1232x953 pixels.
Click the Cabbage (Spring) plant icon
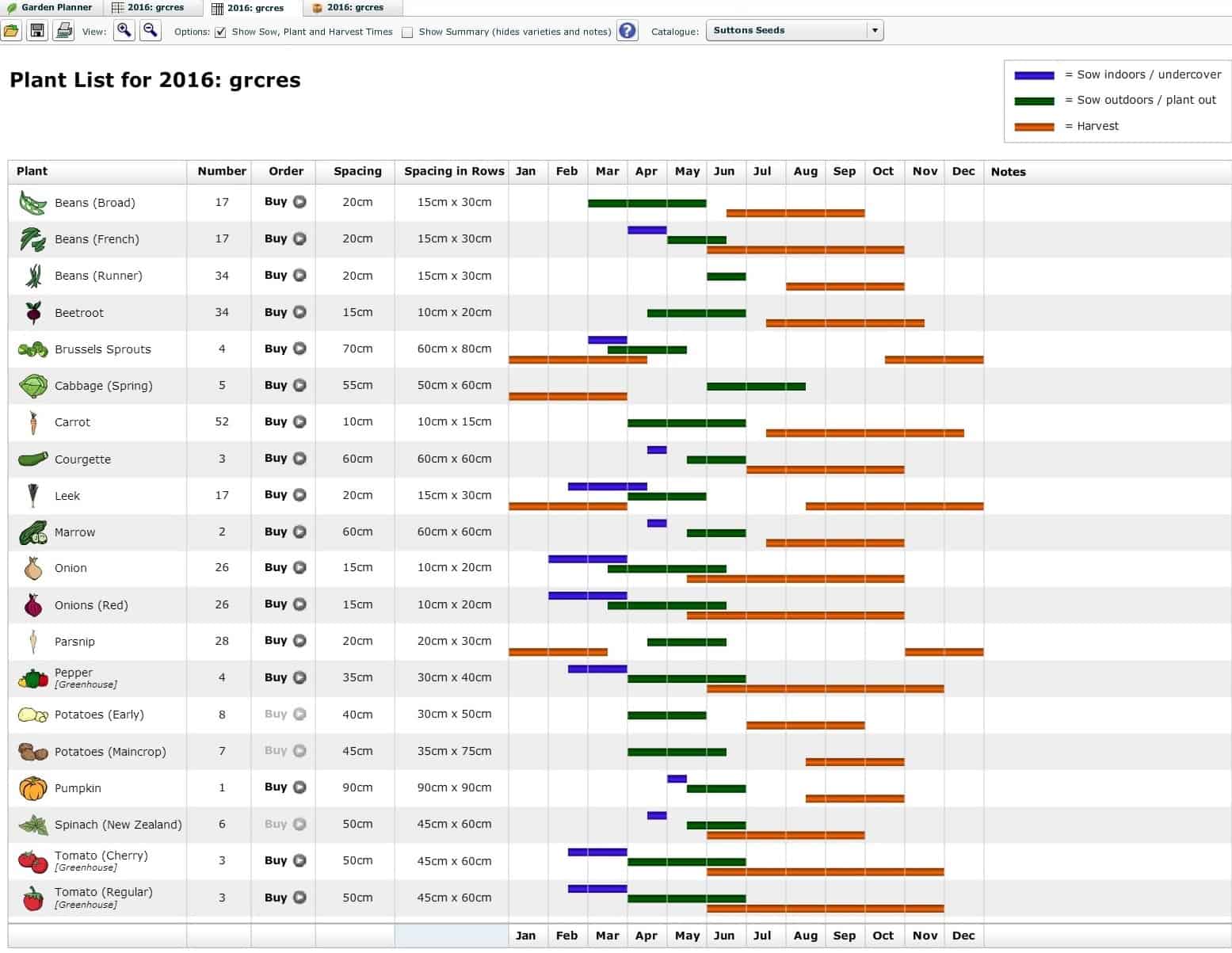[33, 386]
